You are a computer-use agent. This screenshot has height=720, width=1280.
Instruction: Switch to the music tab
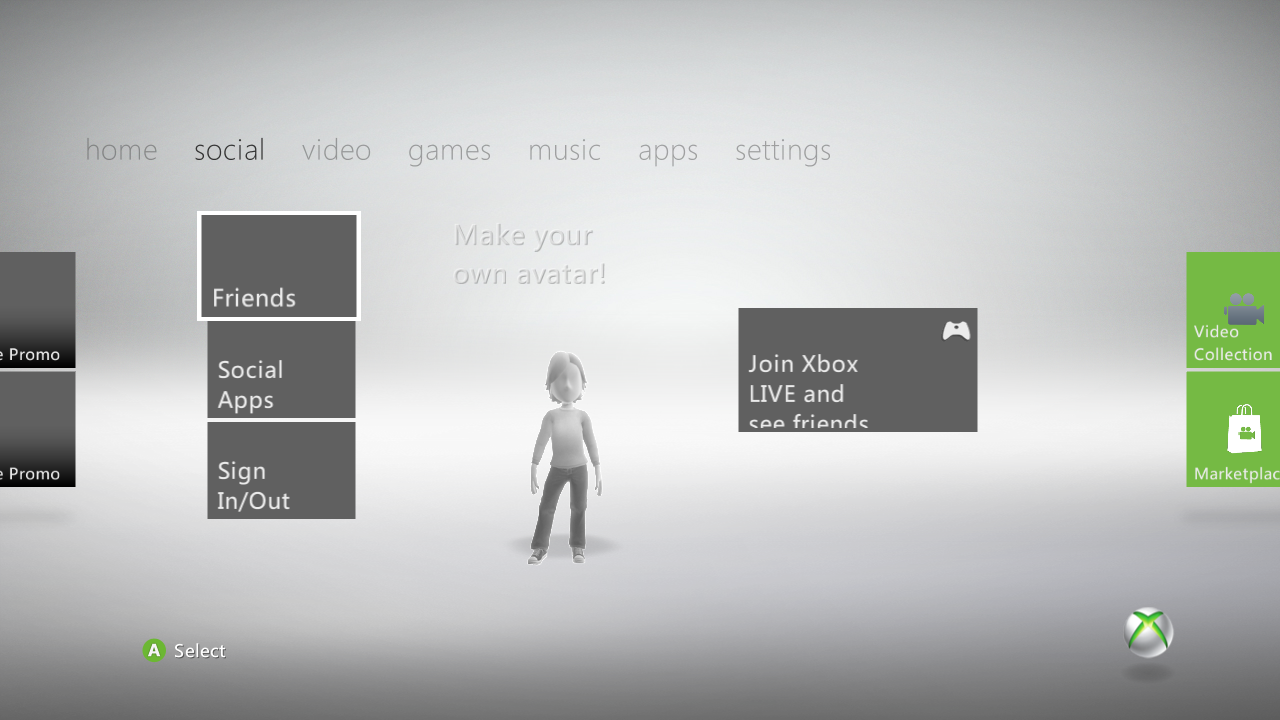pos(564,150)
